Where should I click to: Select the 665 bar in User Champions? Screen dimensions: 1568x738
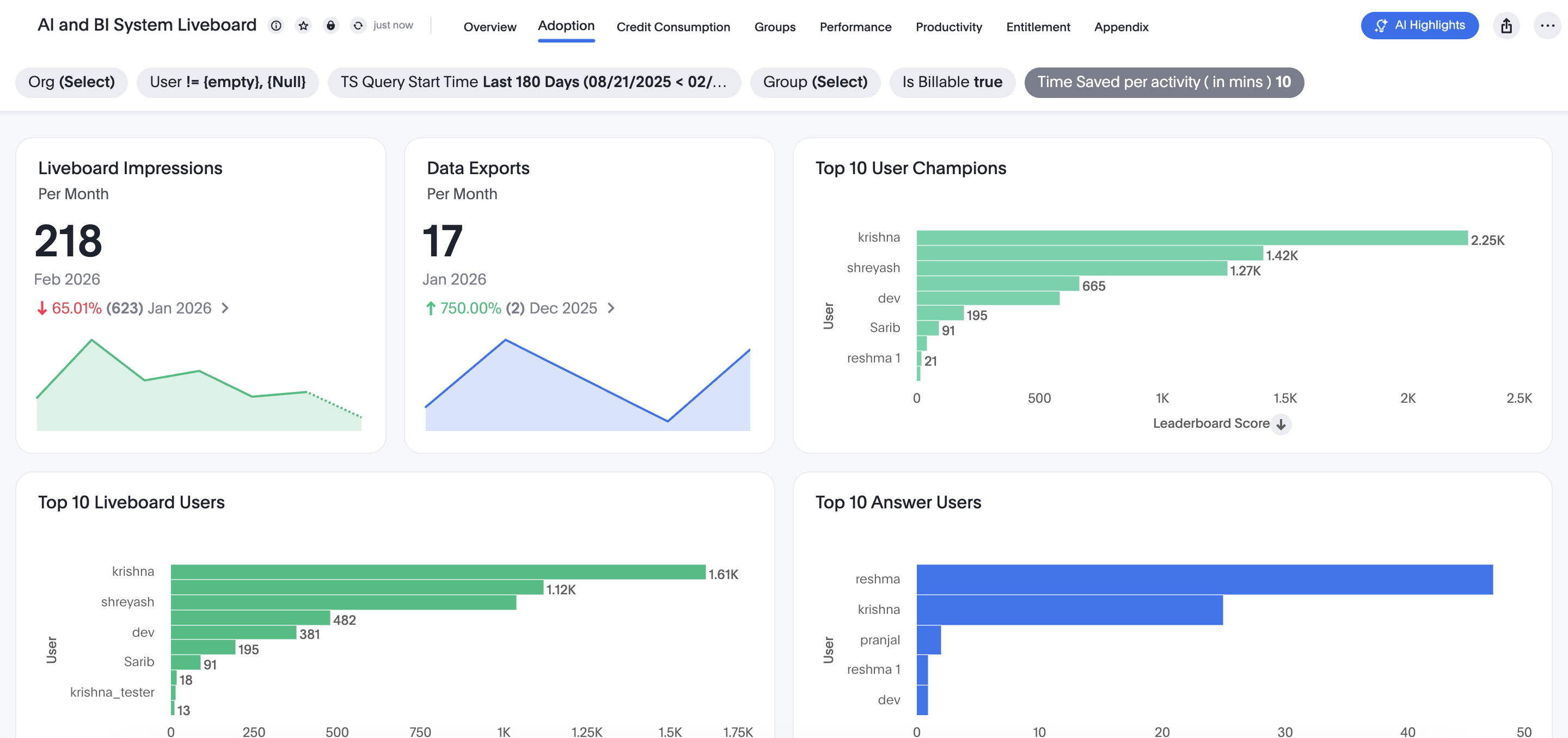pos(997,284)
